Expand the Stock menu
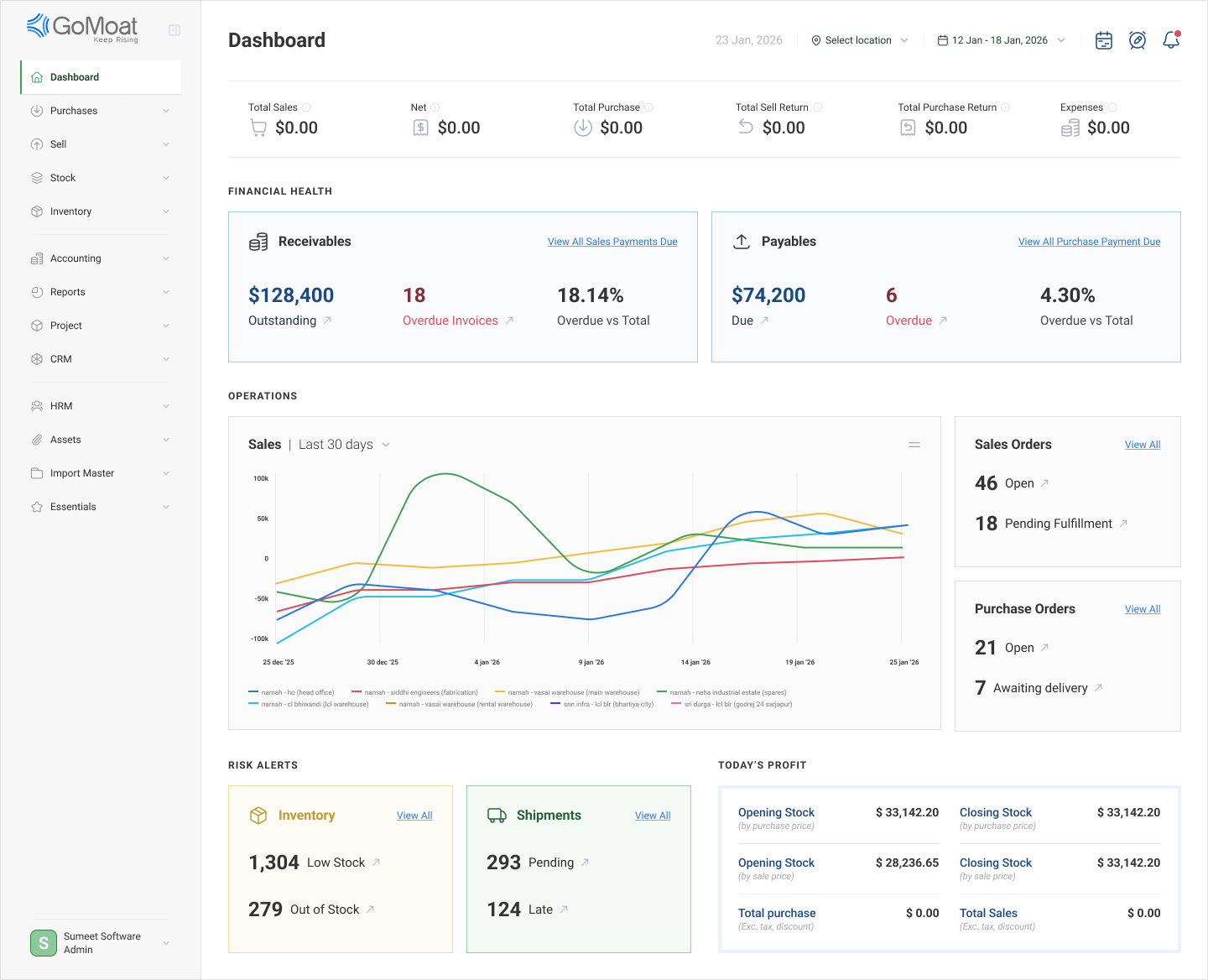 [101, 178]
